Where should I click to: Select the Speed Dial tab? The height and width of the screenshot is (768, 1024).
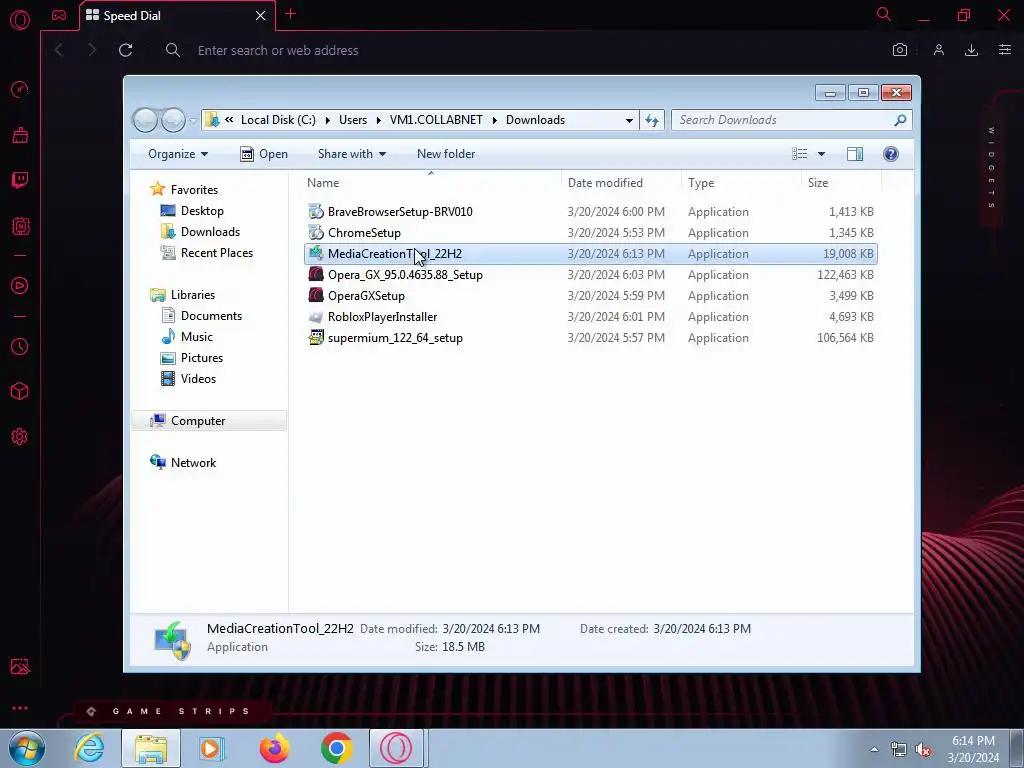177,16
